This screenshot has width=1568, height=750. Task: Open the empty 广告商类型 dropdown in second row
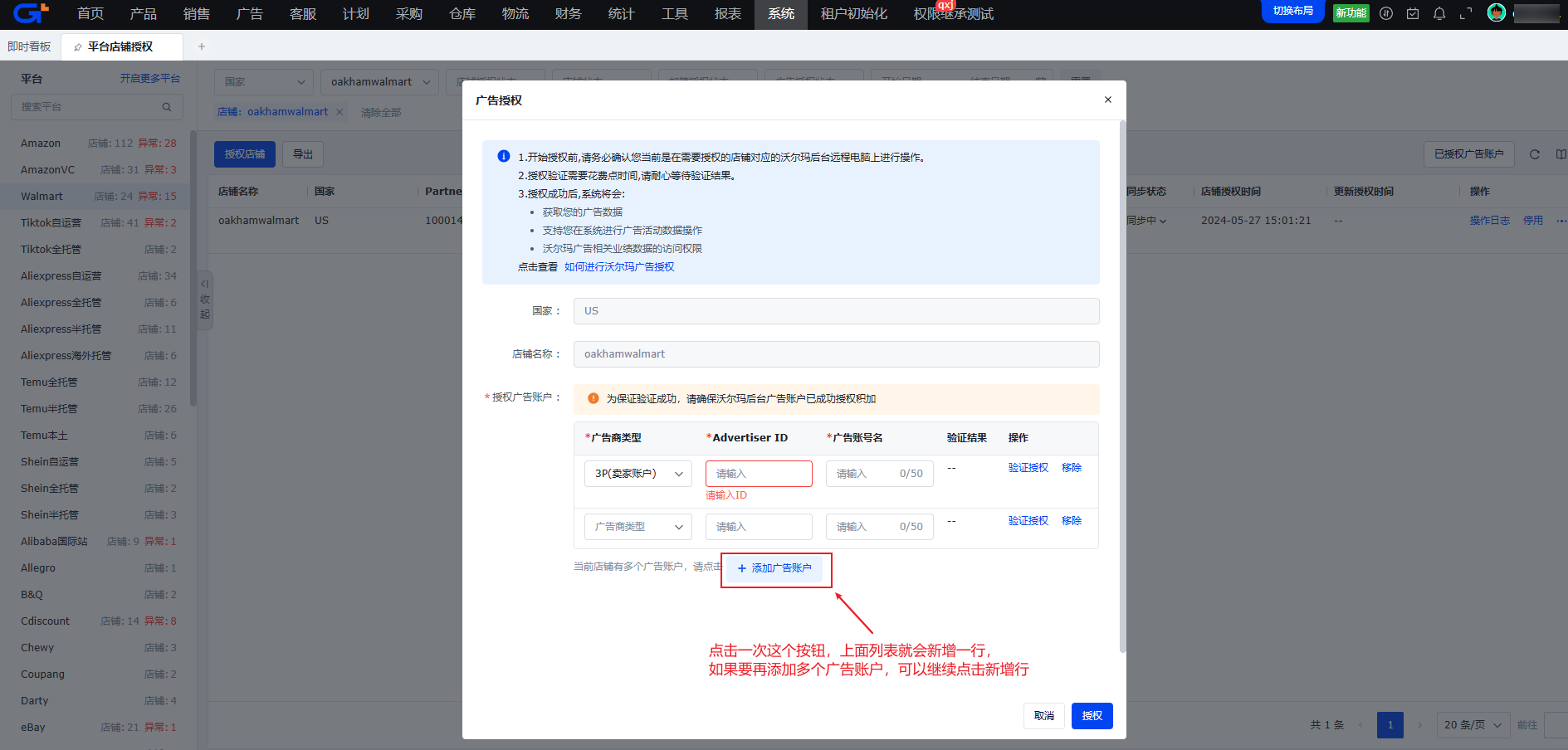pos(638,527)
